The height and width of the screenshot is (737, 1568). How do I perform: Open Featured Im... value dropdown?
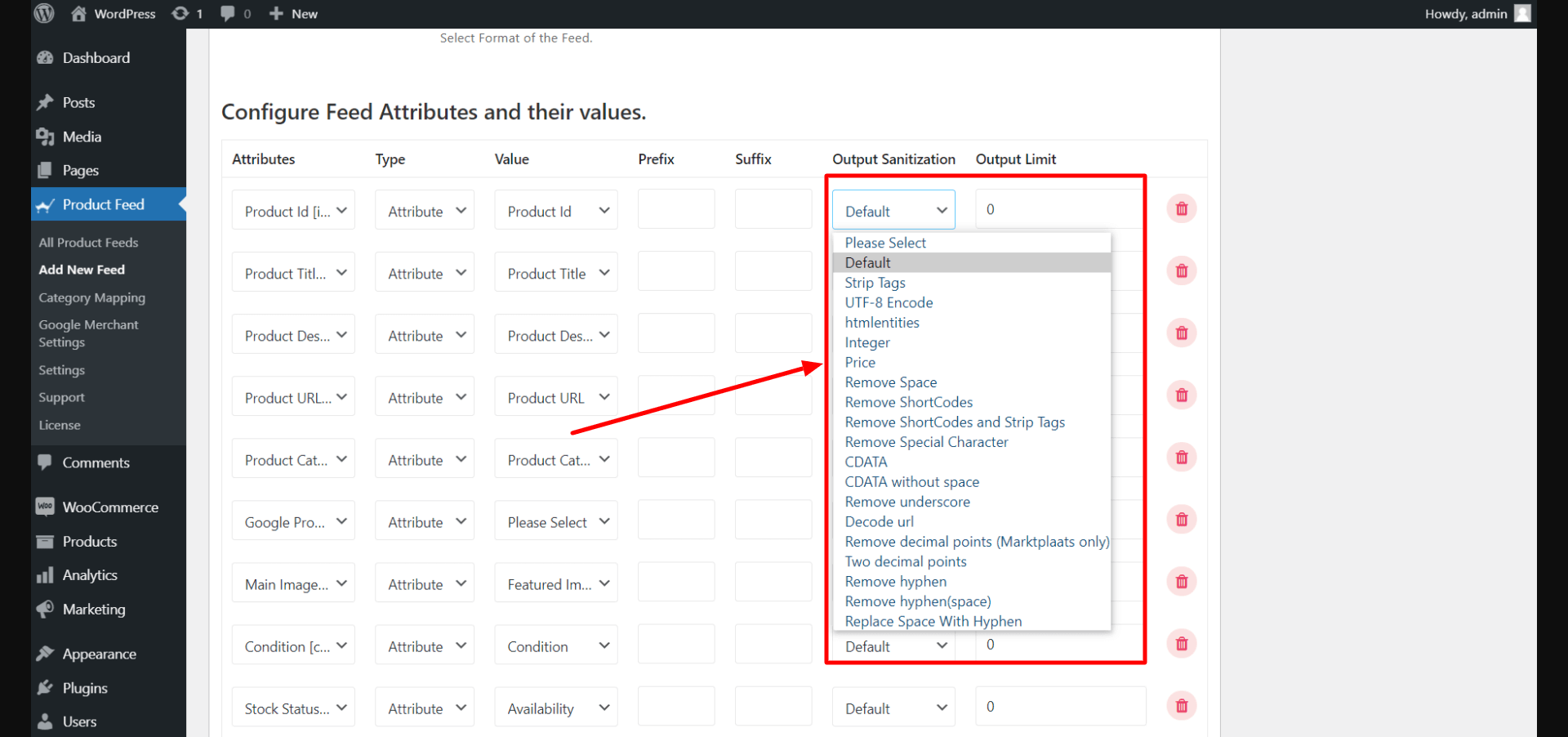[x=556, y=583]
